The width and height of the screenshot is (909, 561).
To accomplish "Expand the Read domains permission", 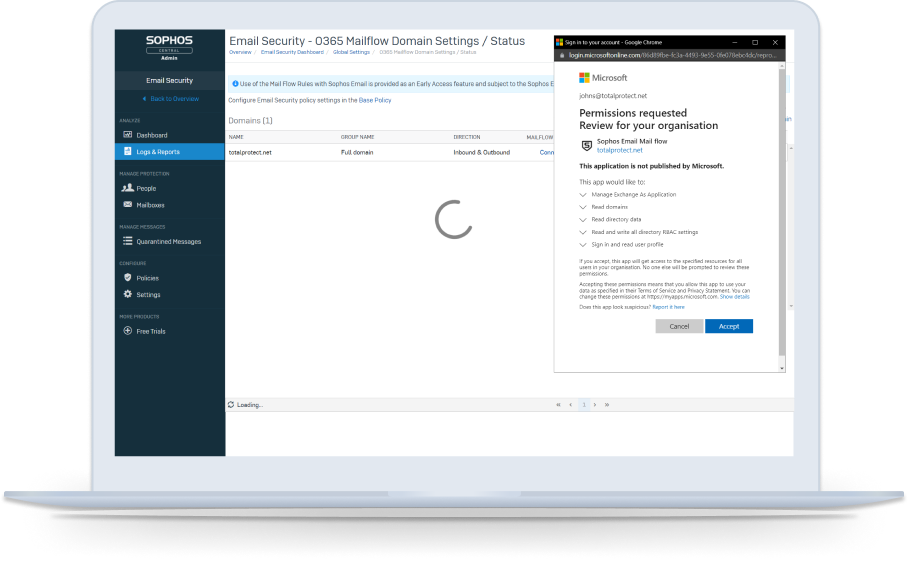I will tap(583, 206).
